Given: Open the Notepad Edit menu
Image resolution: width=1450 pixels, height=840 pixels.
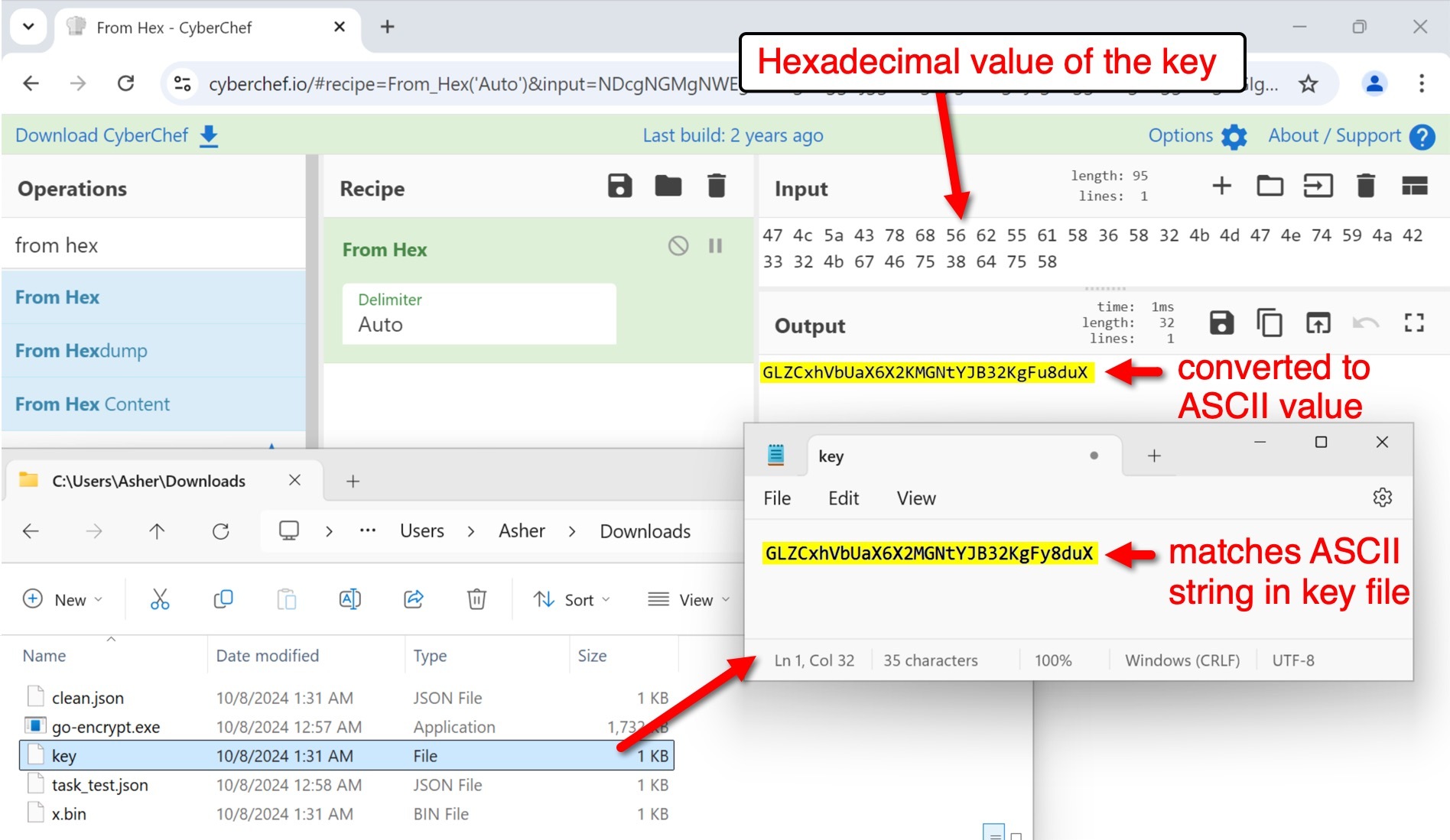Looking at the screenshot, I should click(844, 498).
